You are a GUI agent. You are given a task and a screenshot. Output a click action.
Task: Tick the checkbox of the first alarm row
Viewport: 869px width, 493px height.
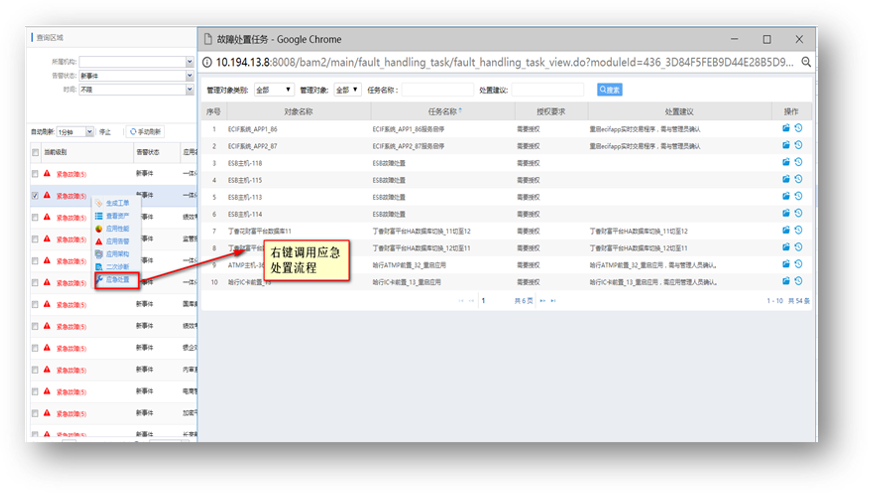35,174
